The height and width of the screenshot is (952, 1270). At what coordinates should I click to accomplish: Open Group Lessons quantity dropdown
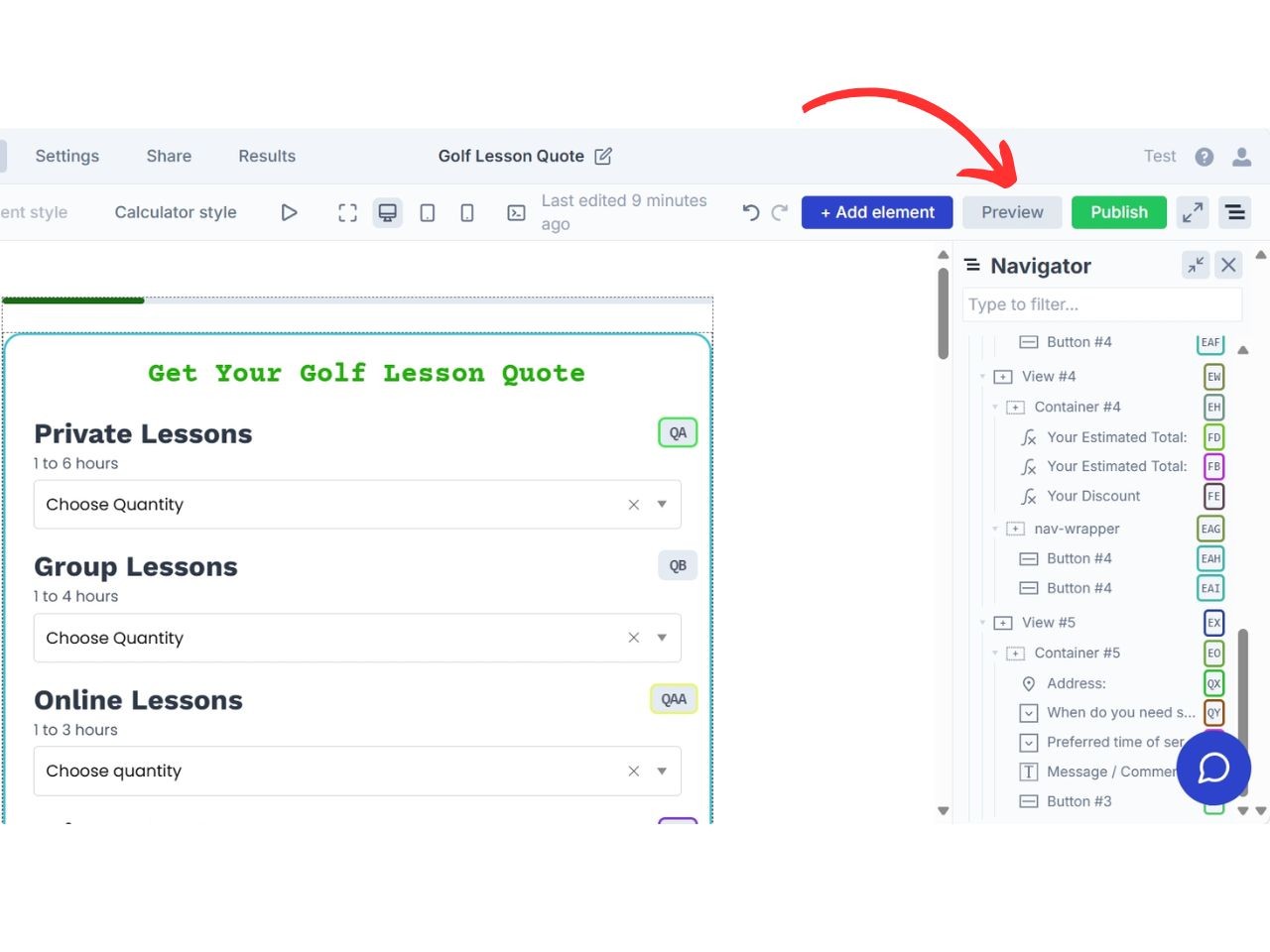662,638
